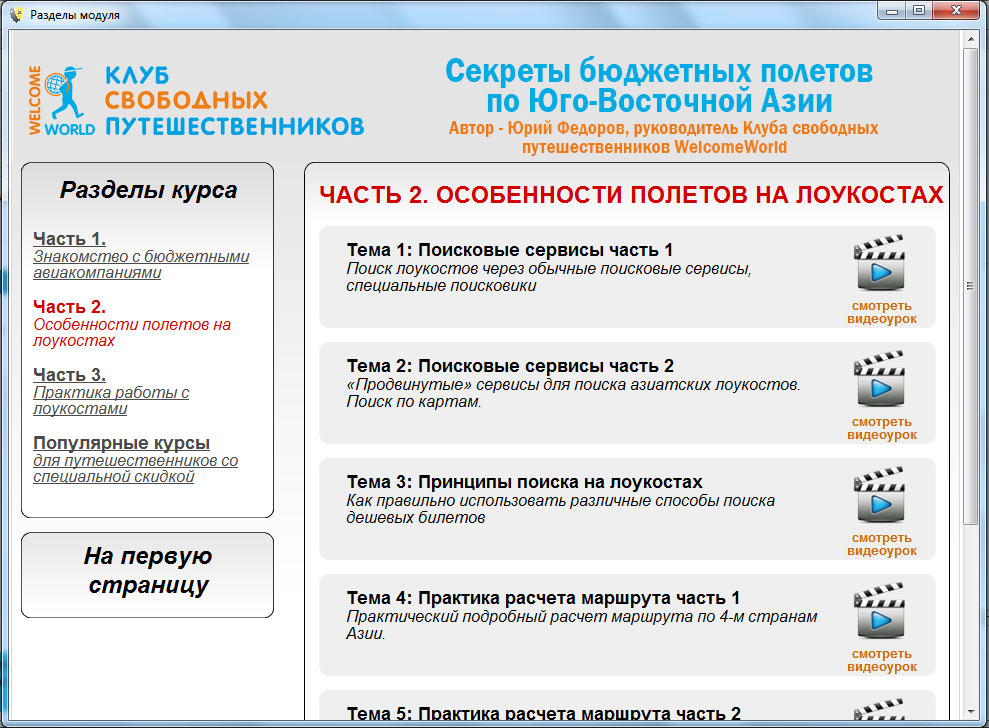Select Часть 2 in course sections
The image size is (989, 728).
coord(69,307)
